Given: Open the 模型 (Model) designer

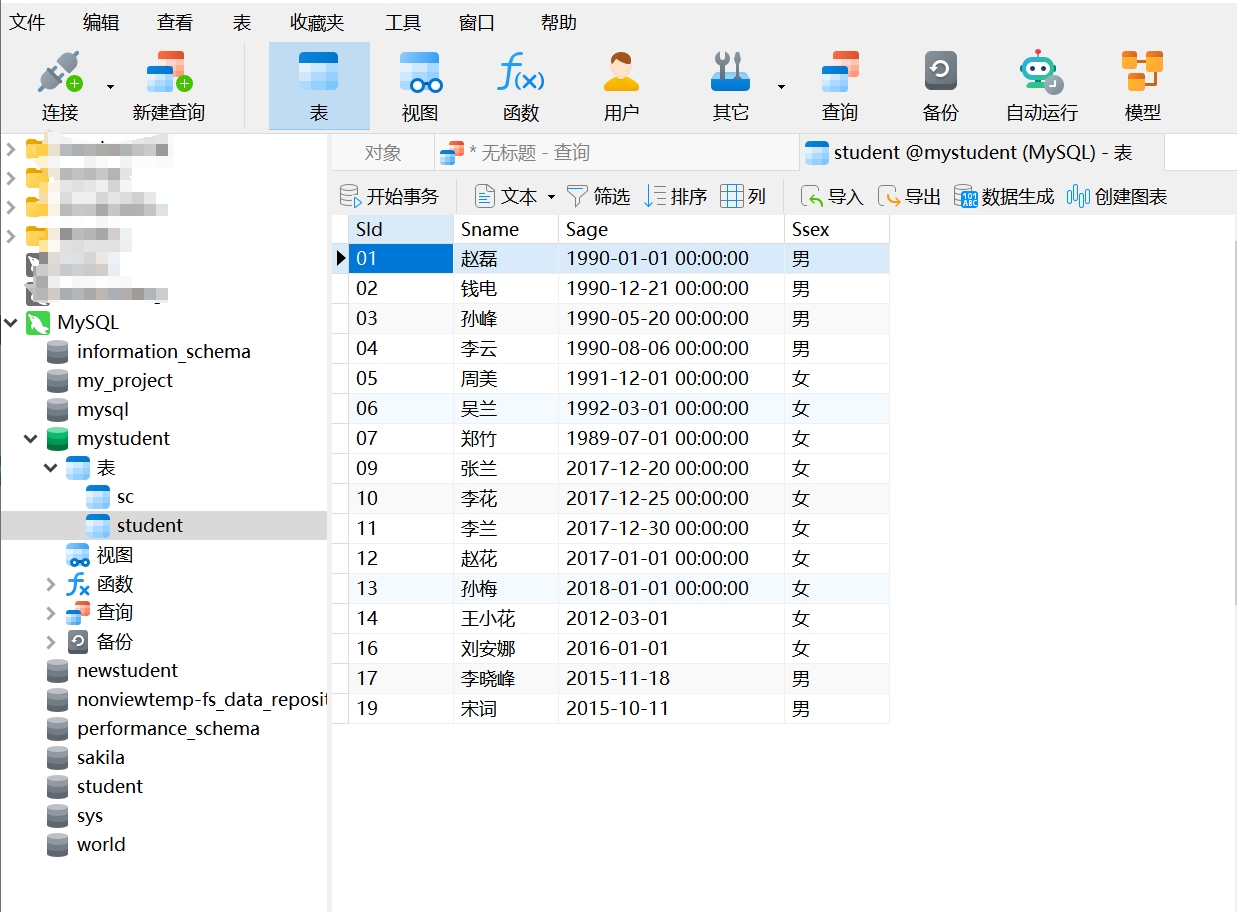Looking at the screenshot, I should click(x=1141, y=85).
